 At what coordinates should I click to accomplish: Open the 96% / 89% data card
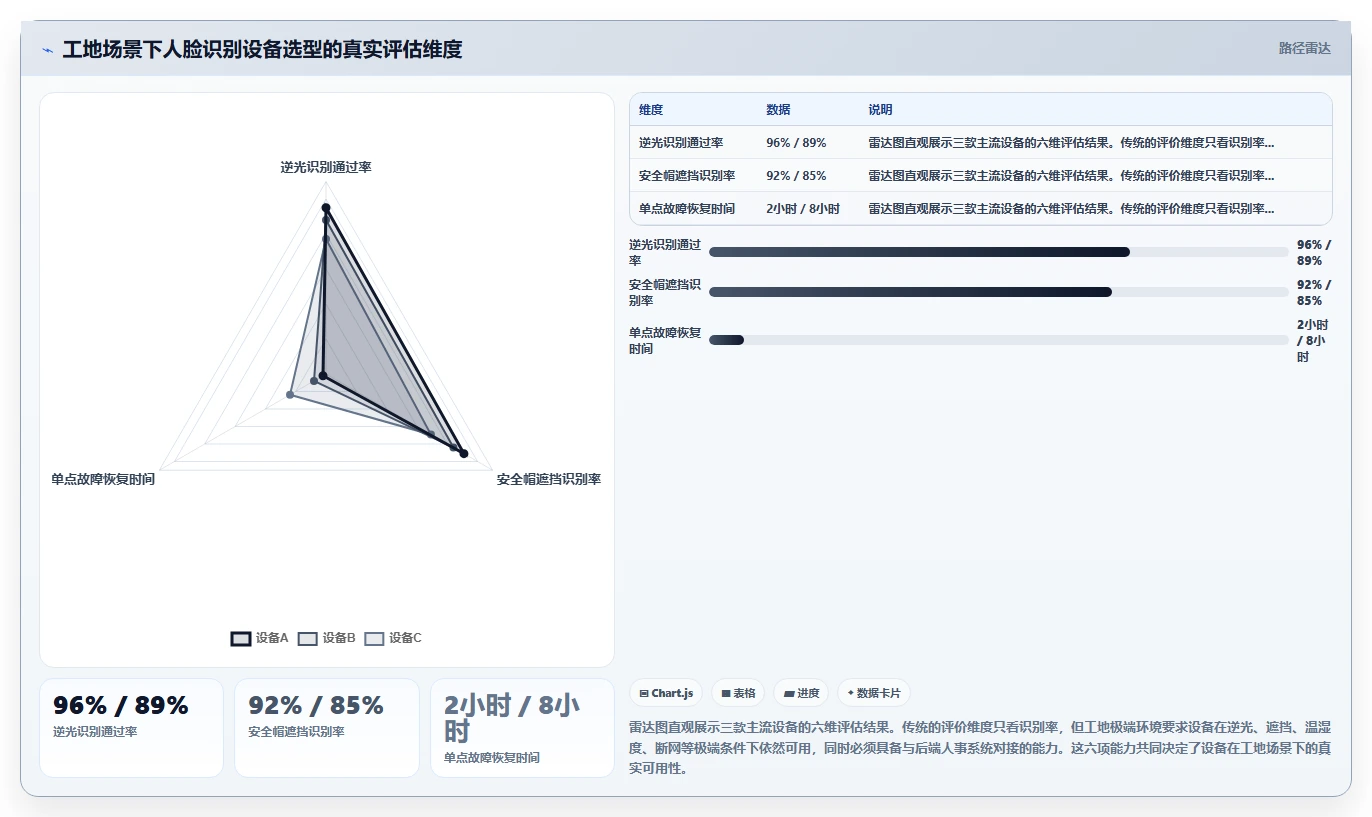point(131,728)
